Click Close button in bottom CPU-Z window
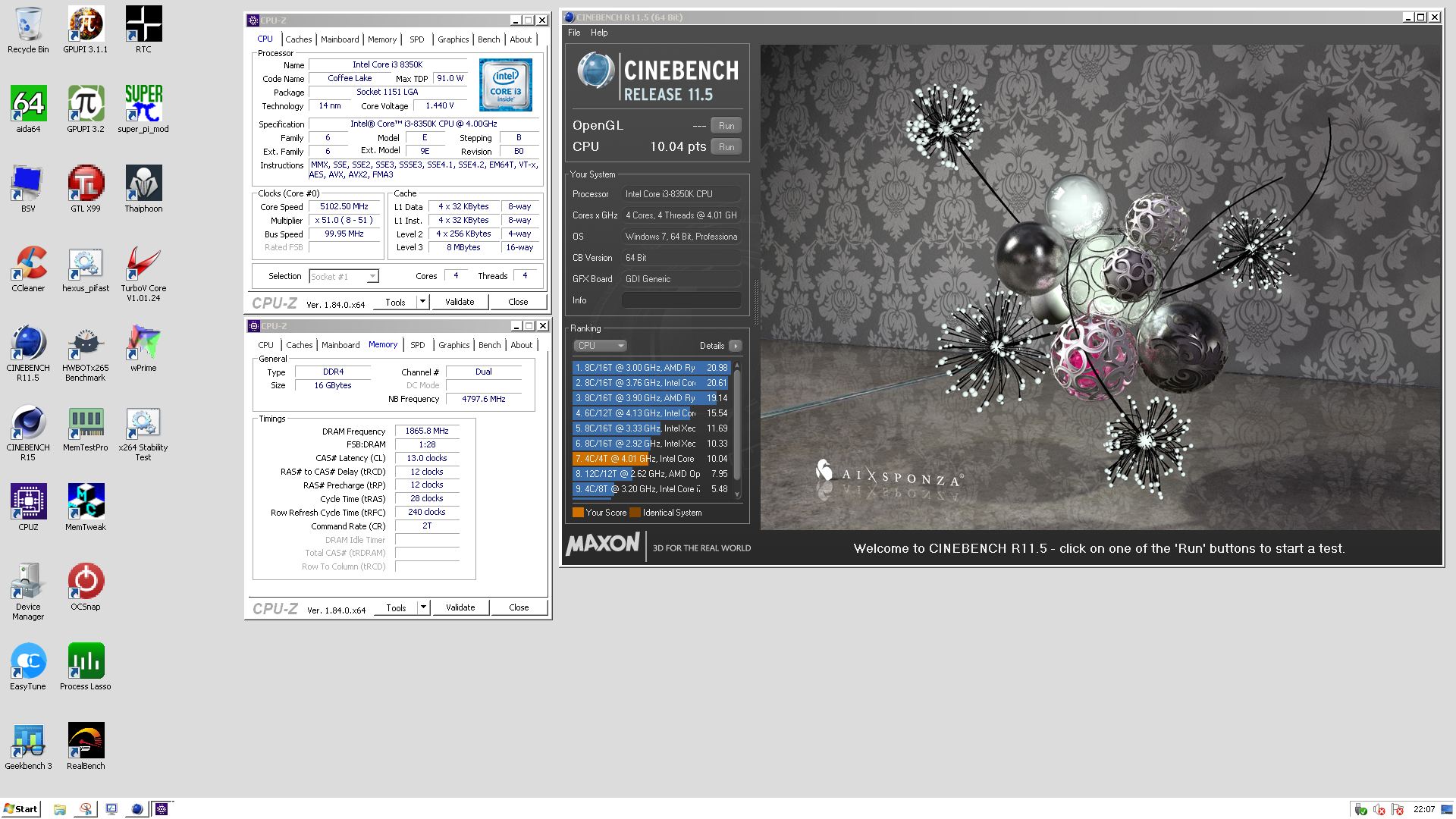 point(519,607)
